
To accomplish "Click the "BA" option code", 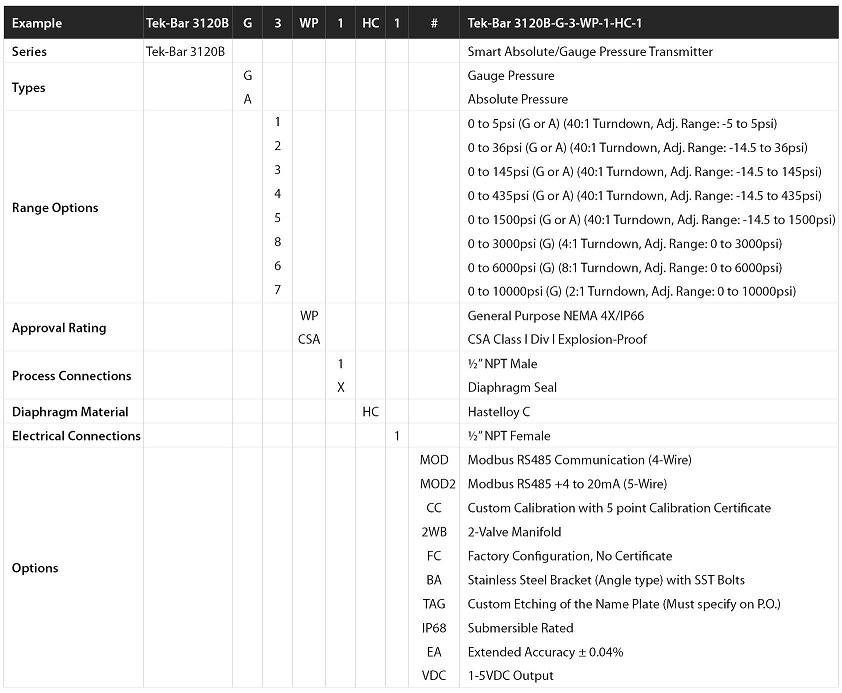I will pos(434,580).
